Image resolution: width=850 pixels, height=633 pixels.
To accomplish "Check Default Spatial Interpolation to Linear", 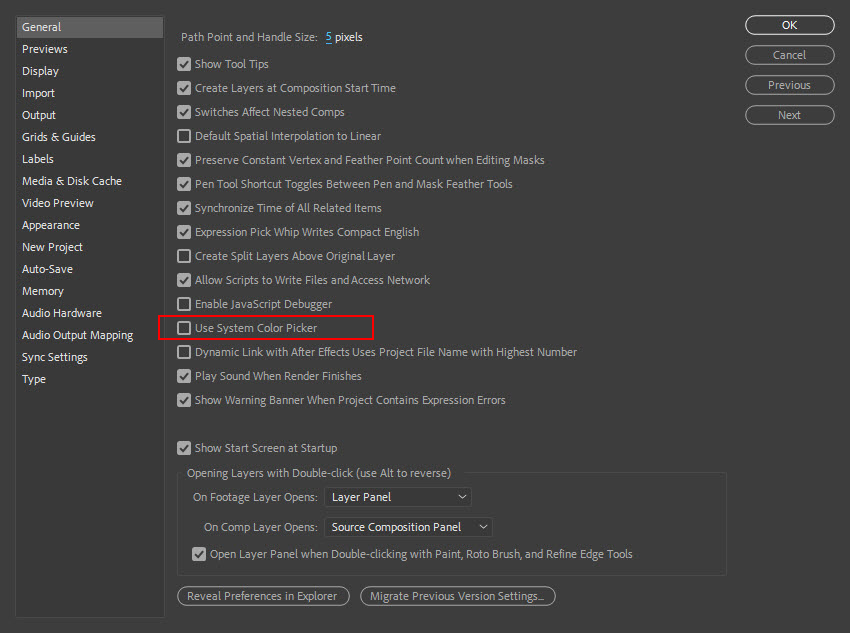I will pyautogui.click(x=184, y=136).
